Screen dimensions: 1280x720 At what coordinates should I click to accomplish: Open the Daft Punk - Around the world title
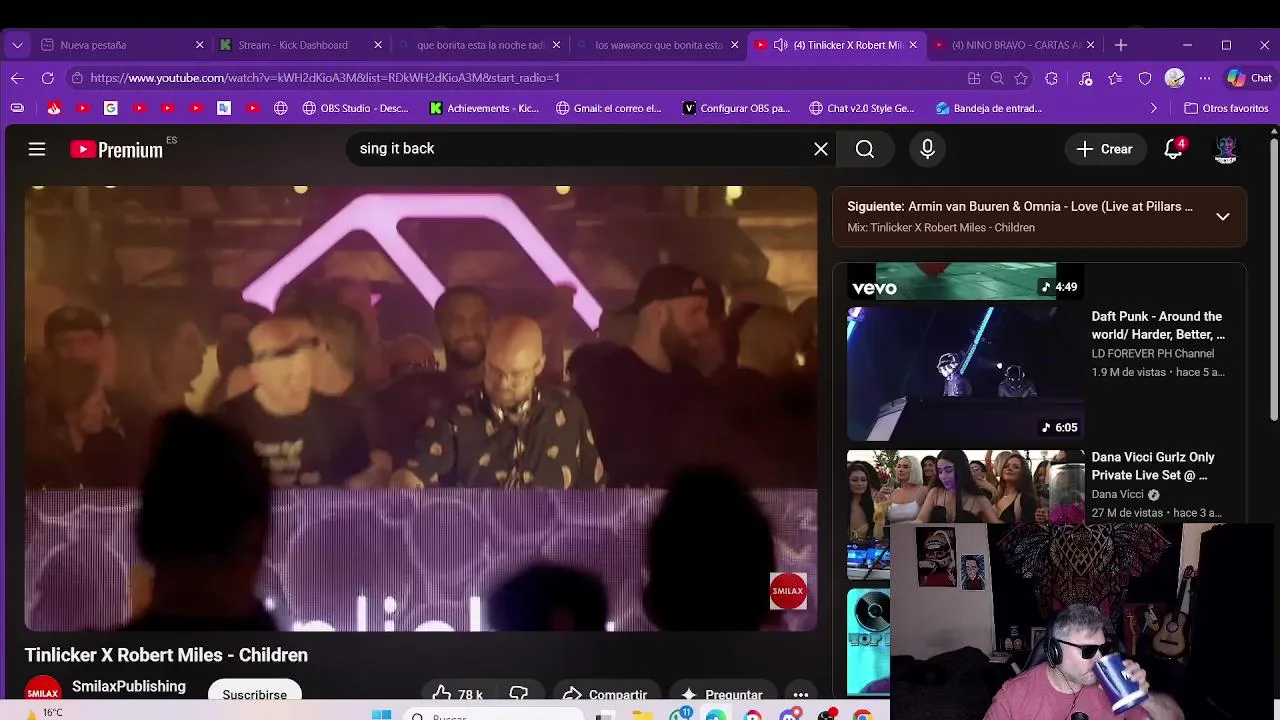[x=1158, y=325]
